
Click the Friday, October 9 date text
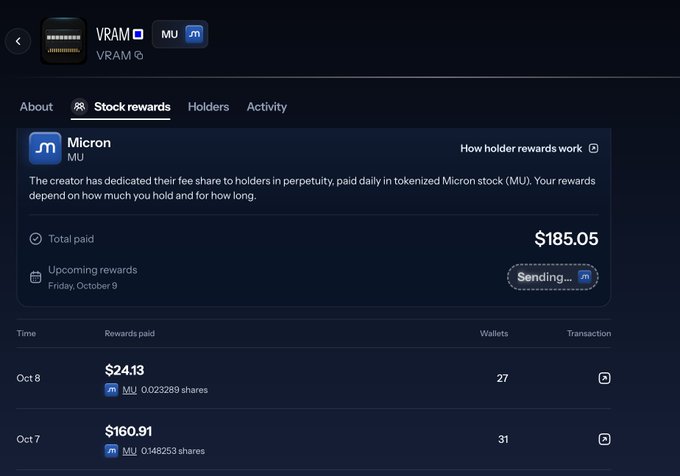coord(82,286)
